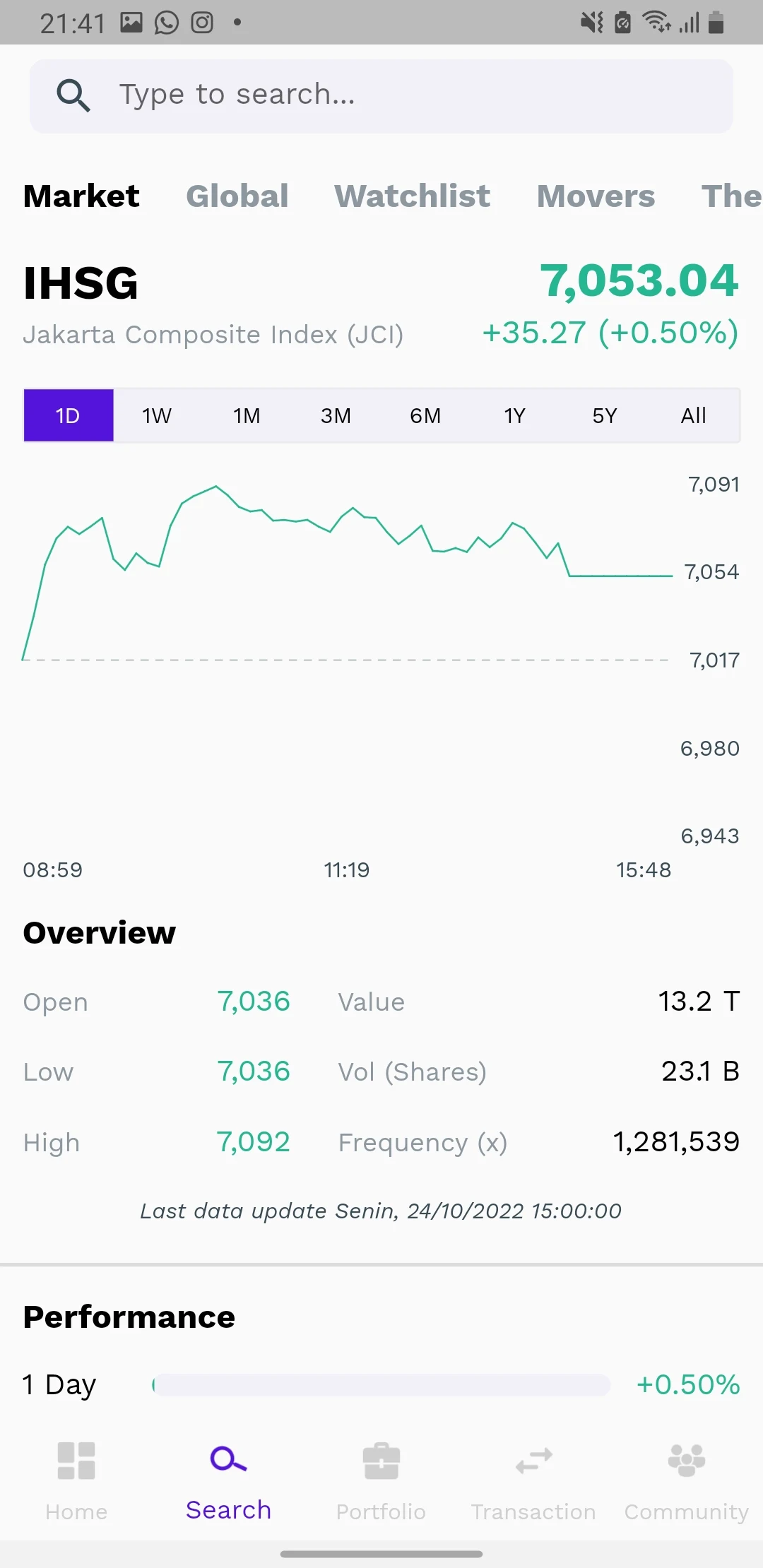Viewport: 763px width, 1568px height.
Task: Show the All time chart range
Action: [x=693, y=416]
